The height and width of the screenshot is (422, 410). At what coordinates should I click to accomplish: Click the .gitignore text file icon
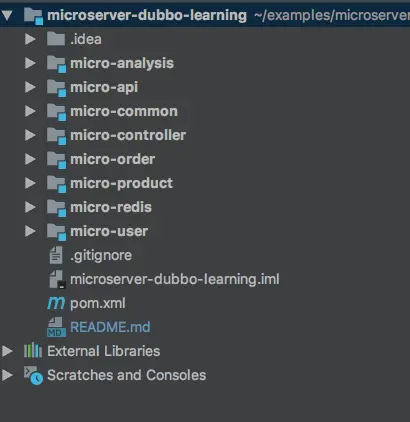(56, 255)
